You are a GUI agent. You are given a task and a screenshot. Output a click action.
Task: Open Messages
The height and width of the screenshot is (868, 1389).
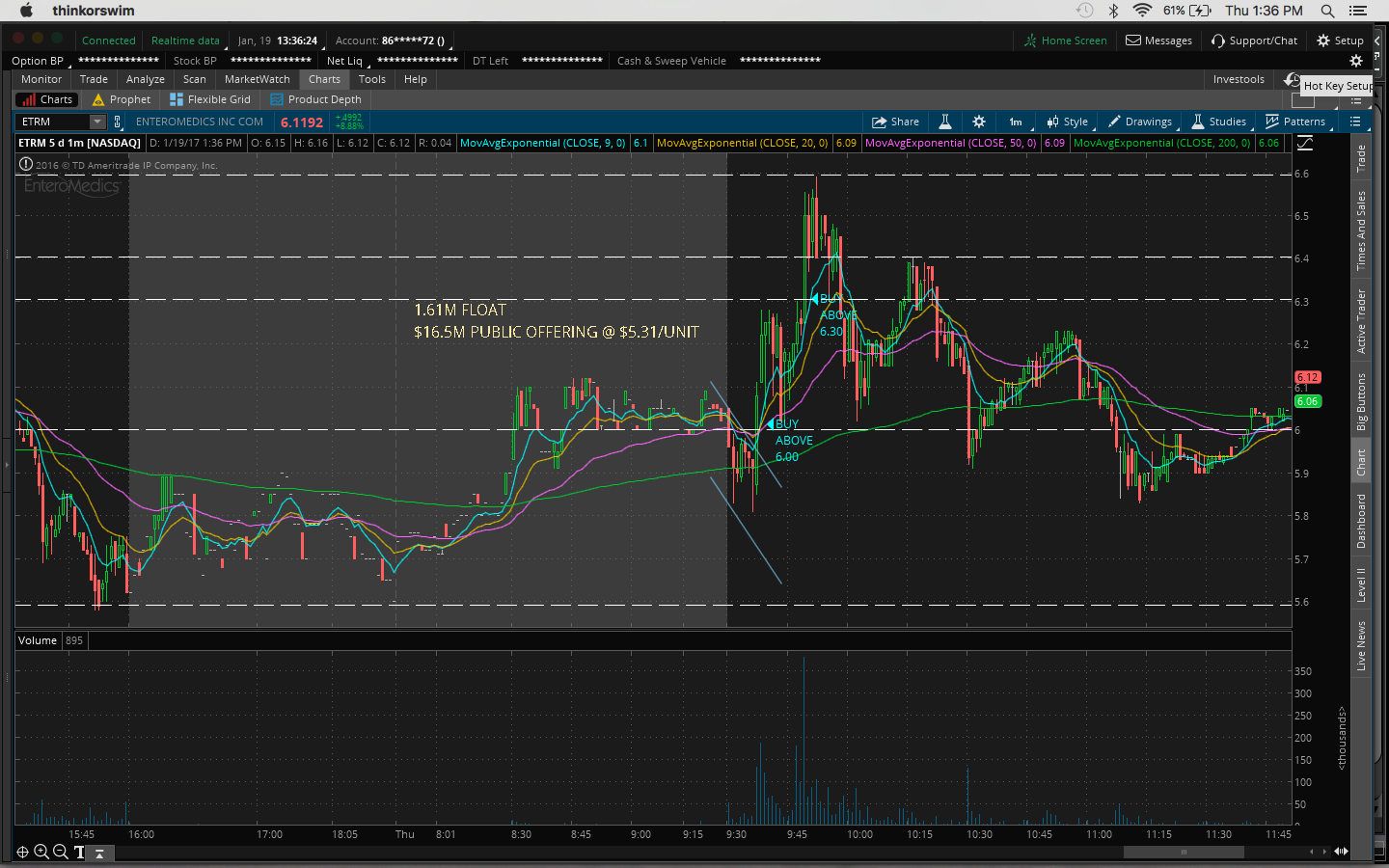pyautogui.click(x=1159, y=41)
